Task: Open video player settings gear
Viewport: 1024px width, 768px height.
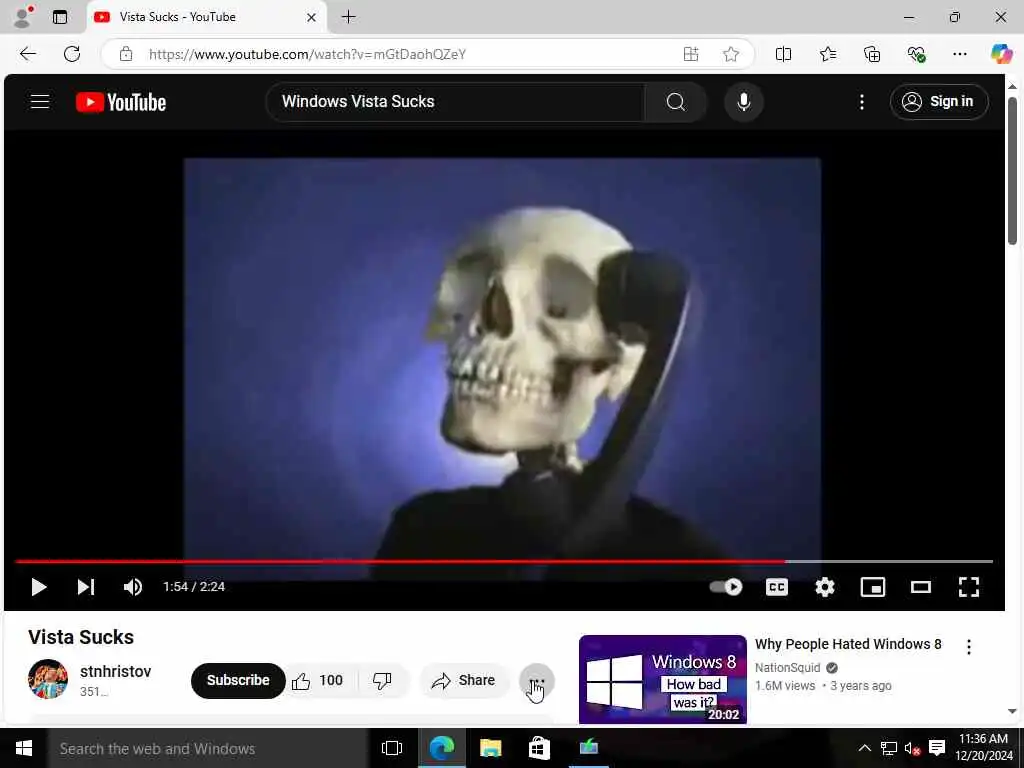Action: [825, 586]
